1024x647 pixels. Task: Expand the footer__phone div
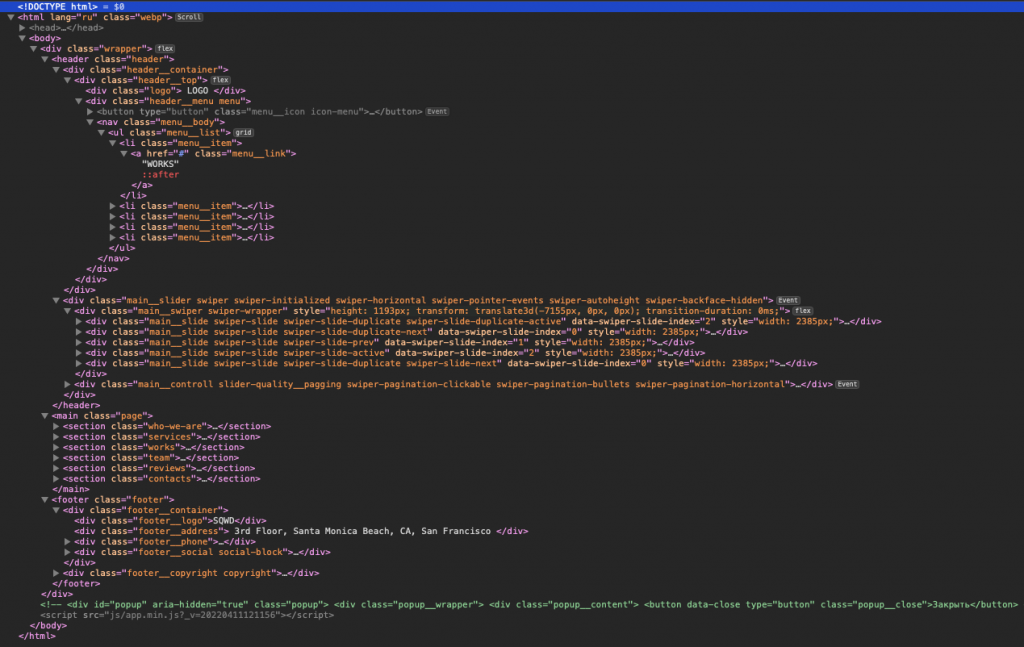click(67, 541)
